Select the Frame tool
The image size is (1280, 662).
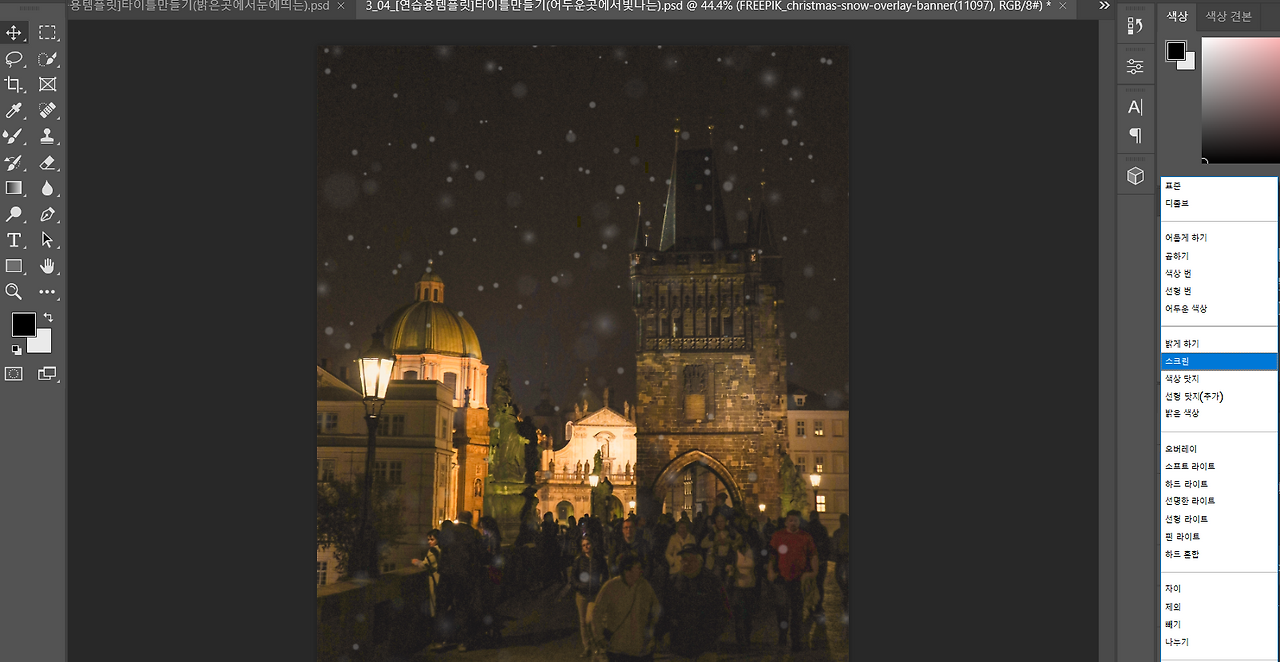click(x=47, y=85)
